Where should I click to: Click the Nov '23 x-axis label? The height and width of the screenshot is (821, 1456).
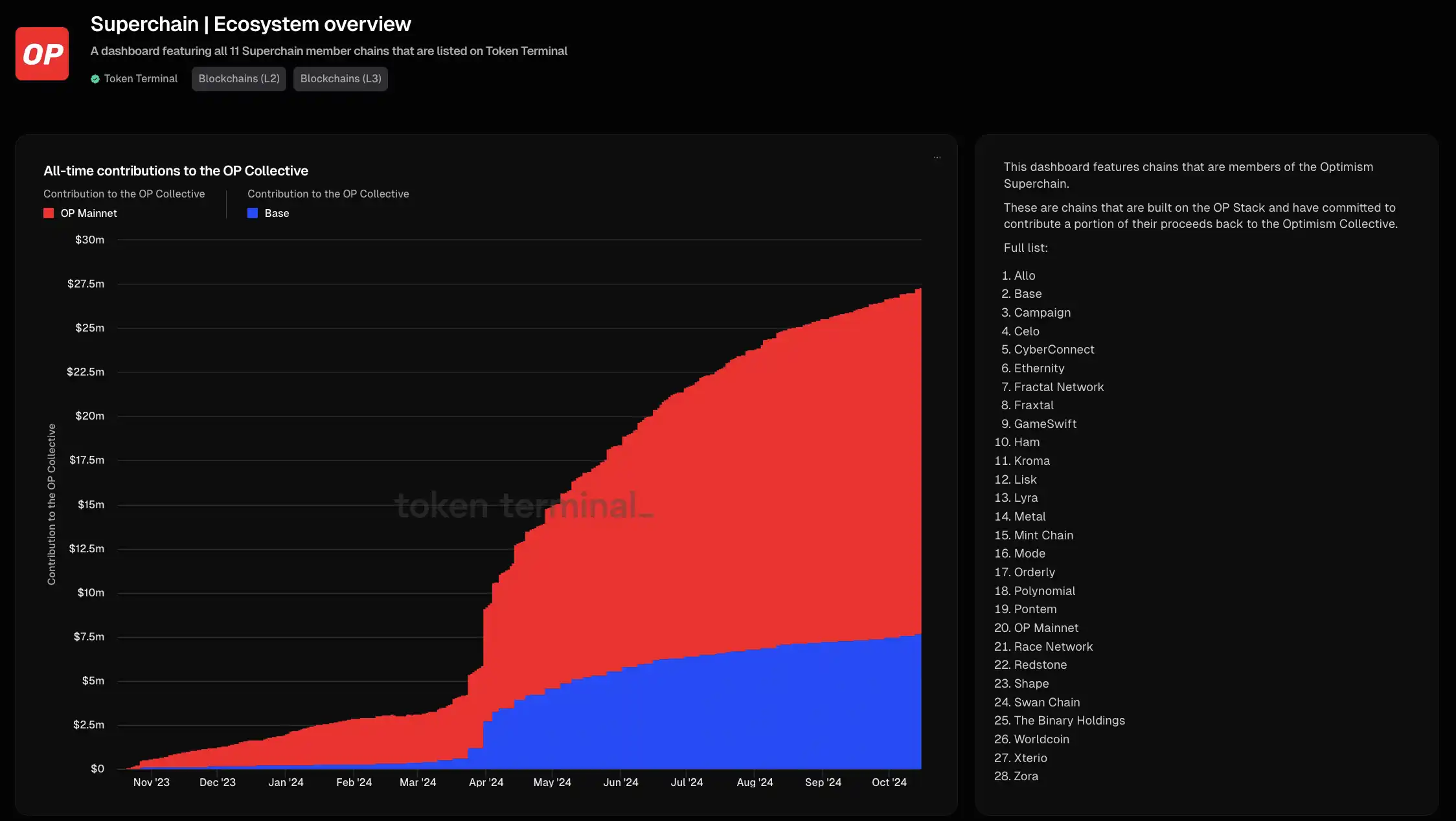coord(151,782)
